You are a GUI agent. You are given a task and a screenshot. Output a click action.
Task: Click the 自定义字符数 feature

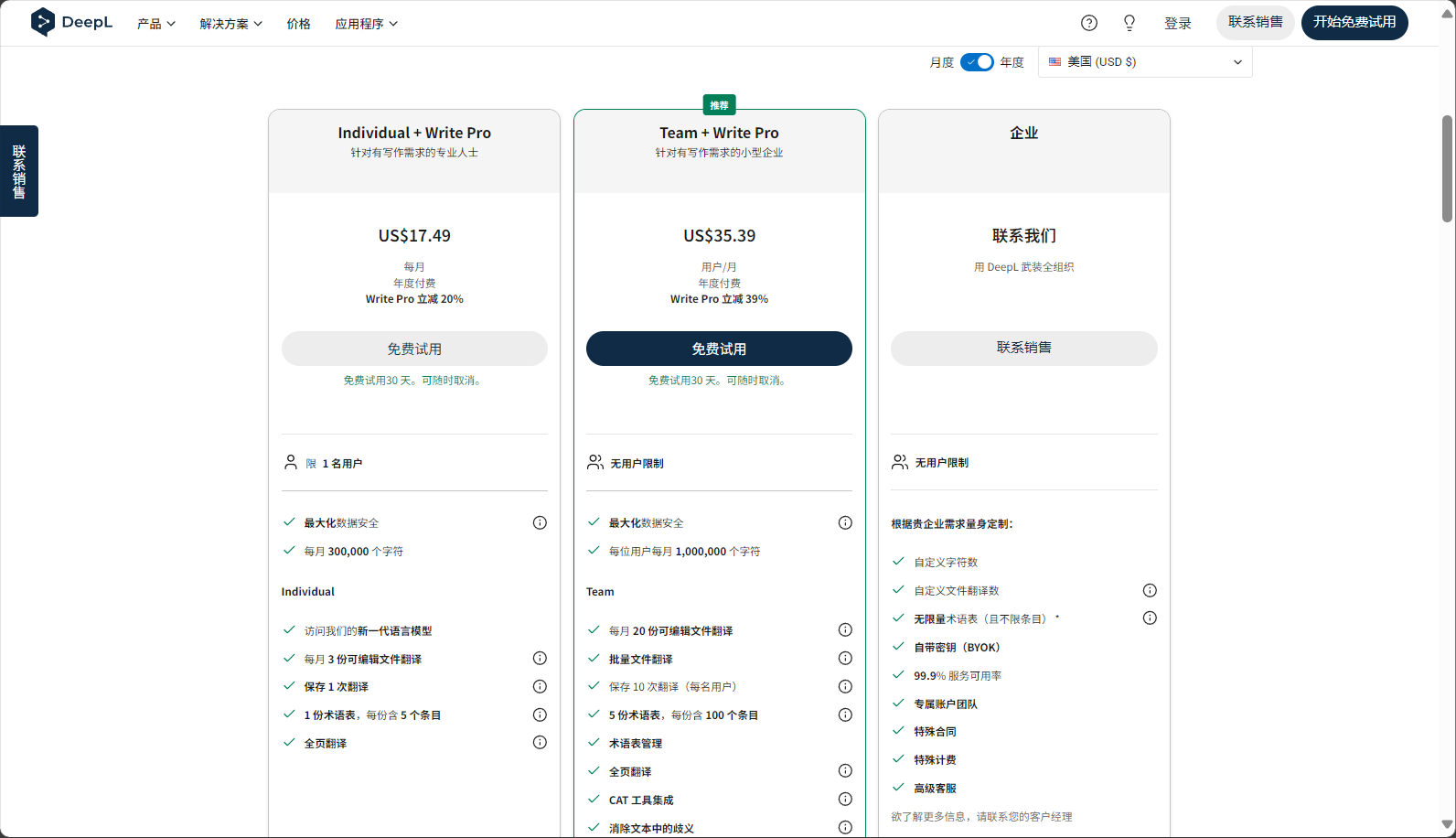[946, 563]
